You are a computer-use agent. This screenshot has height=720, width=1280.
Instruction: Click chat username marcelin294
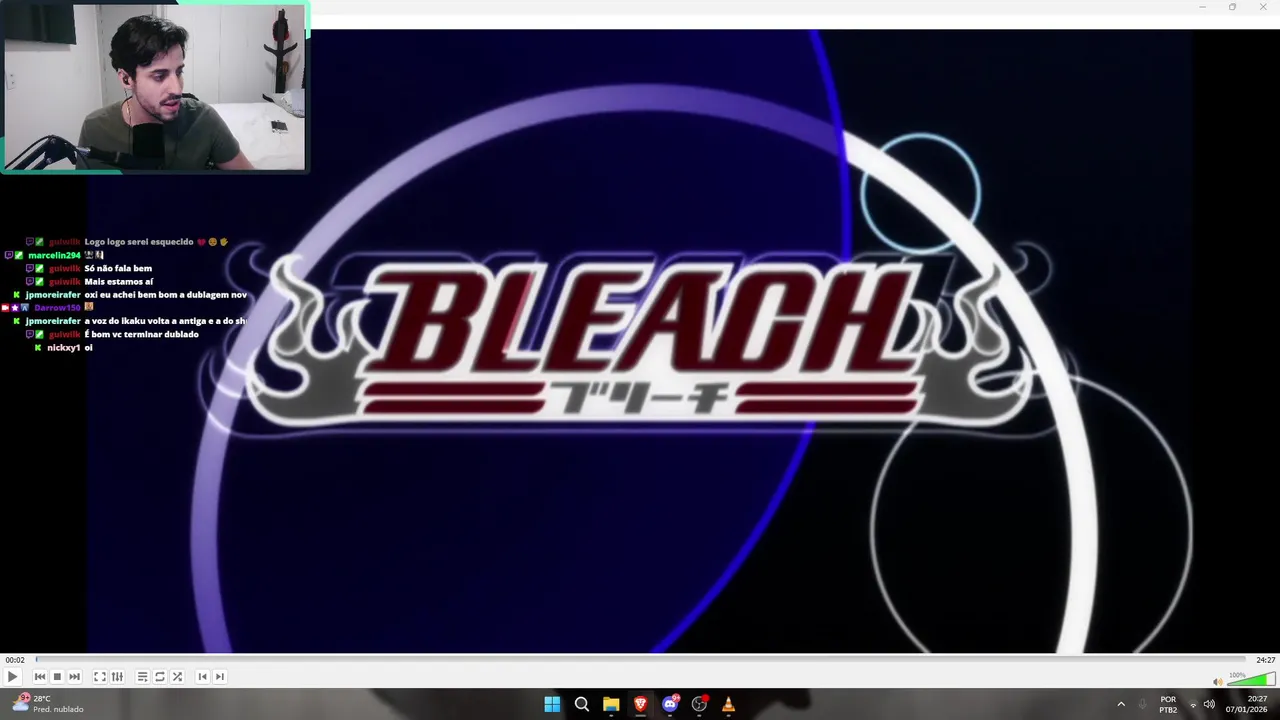coord(54,256)
